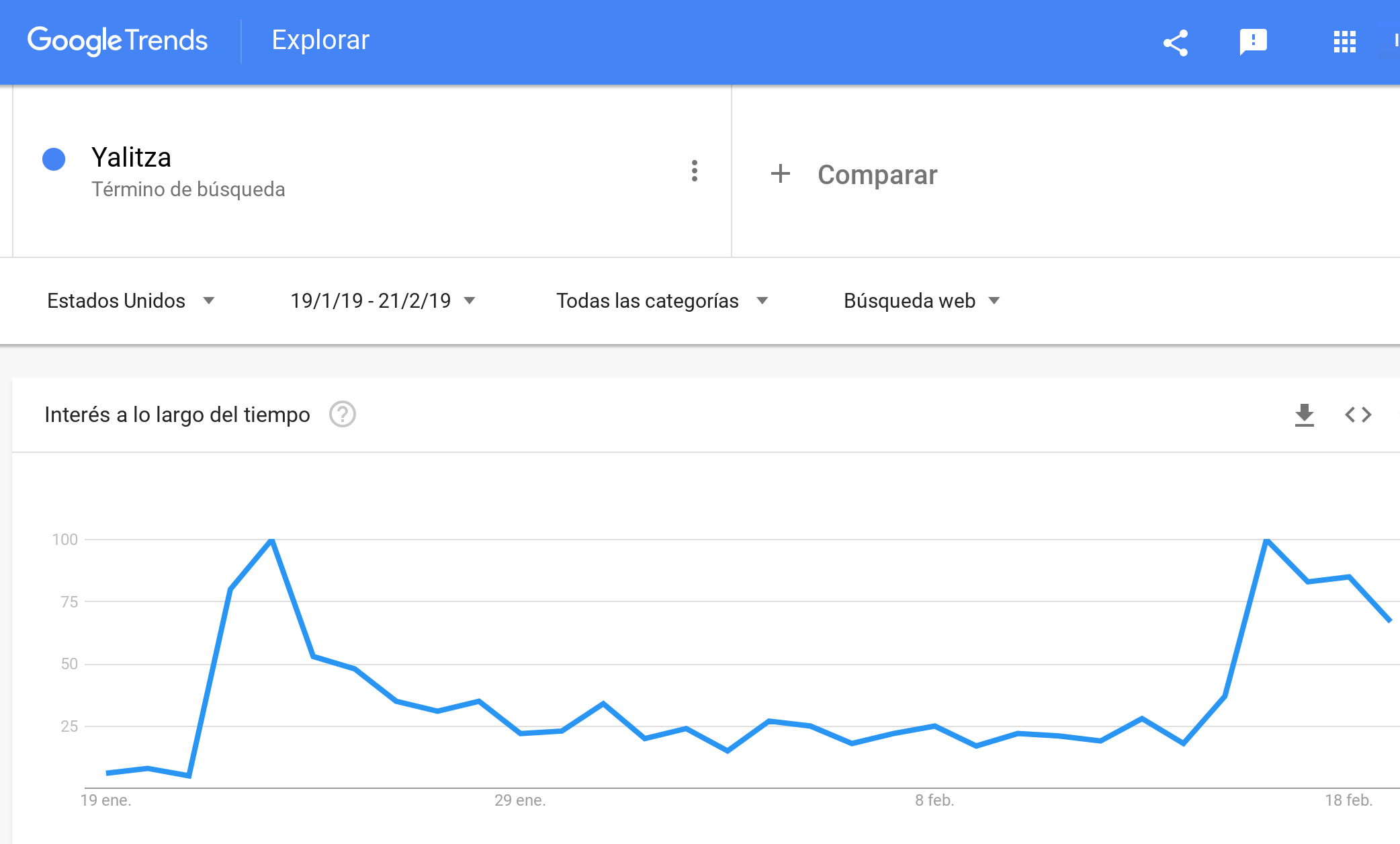
Task: Click the embed code icon
Action: pyautogui.click(x=1358, y=415)
